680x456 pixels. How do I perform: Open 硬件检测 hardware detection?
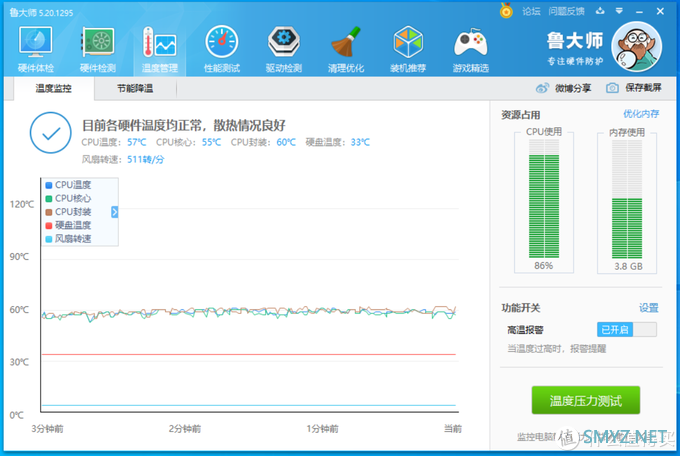tap(98, 49)
